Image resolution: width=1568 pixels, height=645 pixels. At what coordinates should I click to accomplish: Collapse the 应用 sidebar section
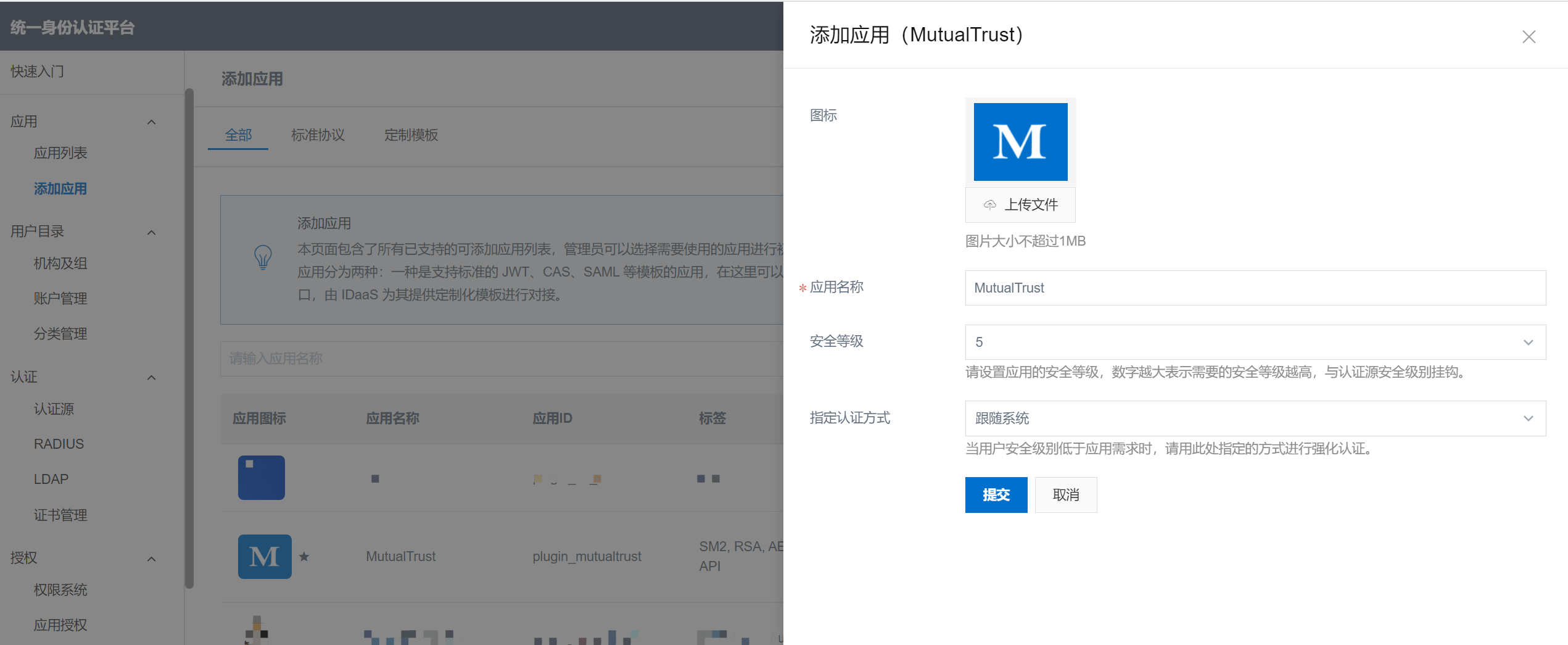point(151,122)
